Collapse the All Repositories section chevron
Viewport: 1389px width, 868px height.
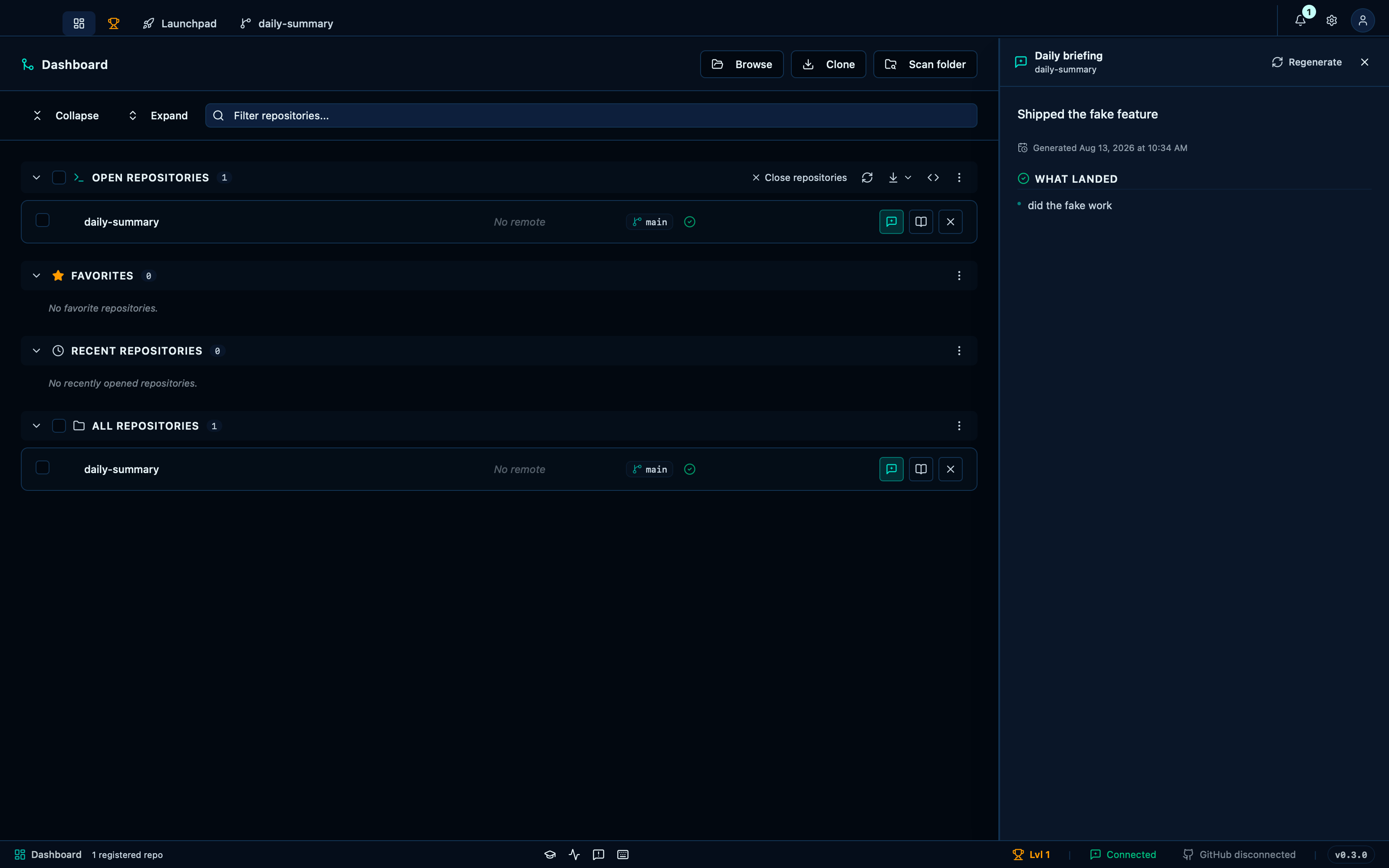(x=36, y=426)
